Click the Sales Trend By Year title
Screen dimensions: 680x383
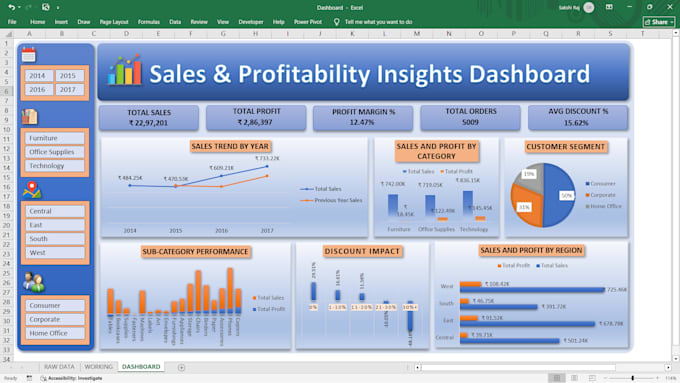(x=230, y=146)
